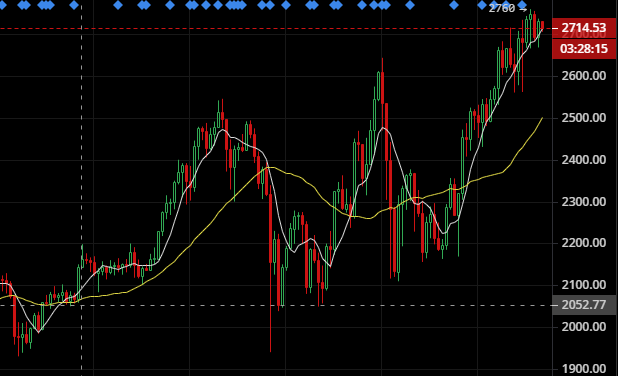The height and width of the screenshot is (376, 618).
Task: Click the 2200.00 price axis label
Action: click(584, 243)
